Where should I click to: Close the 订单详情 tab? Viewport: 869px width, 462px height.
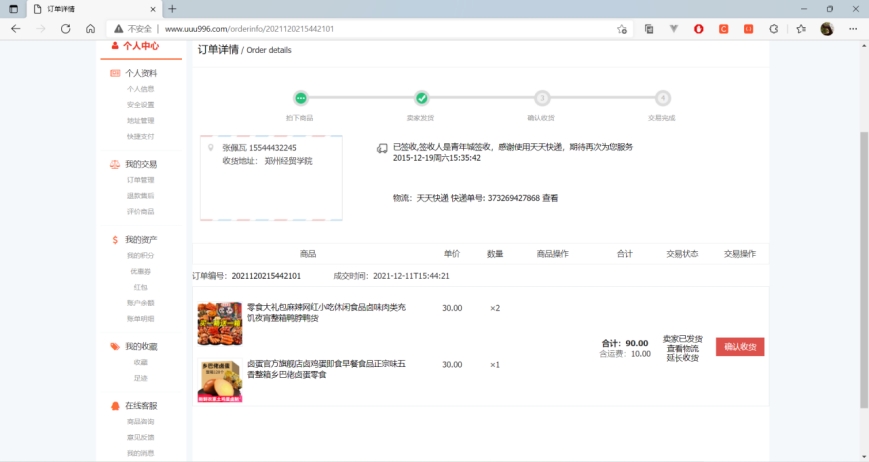pos(153,9)
